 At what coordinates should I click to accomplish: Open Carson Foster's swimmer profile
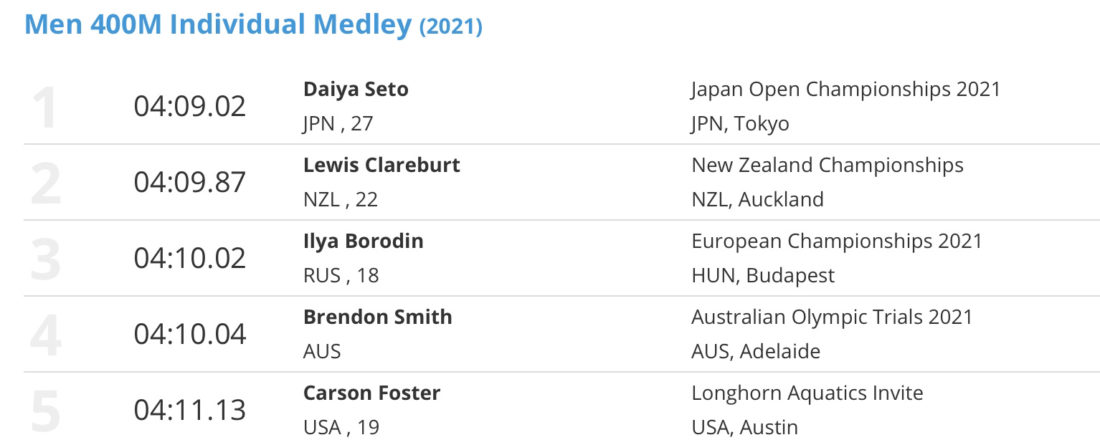point(372,393)
